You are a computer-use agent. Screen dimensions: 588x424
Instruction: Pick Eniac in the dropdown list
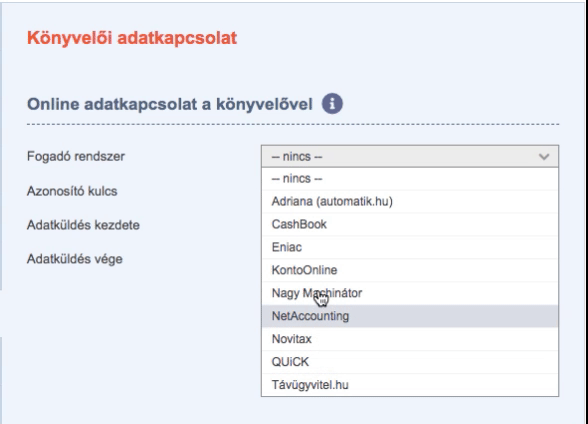[410, 247]
